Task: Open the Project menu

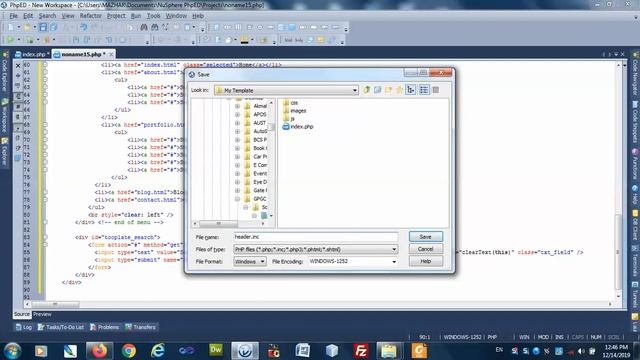Action: (x=116, y=16)
